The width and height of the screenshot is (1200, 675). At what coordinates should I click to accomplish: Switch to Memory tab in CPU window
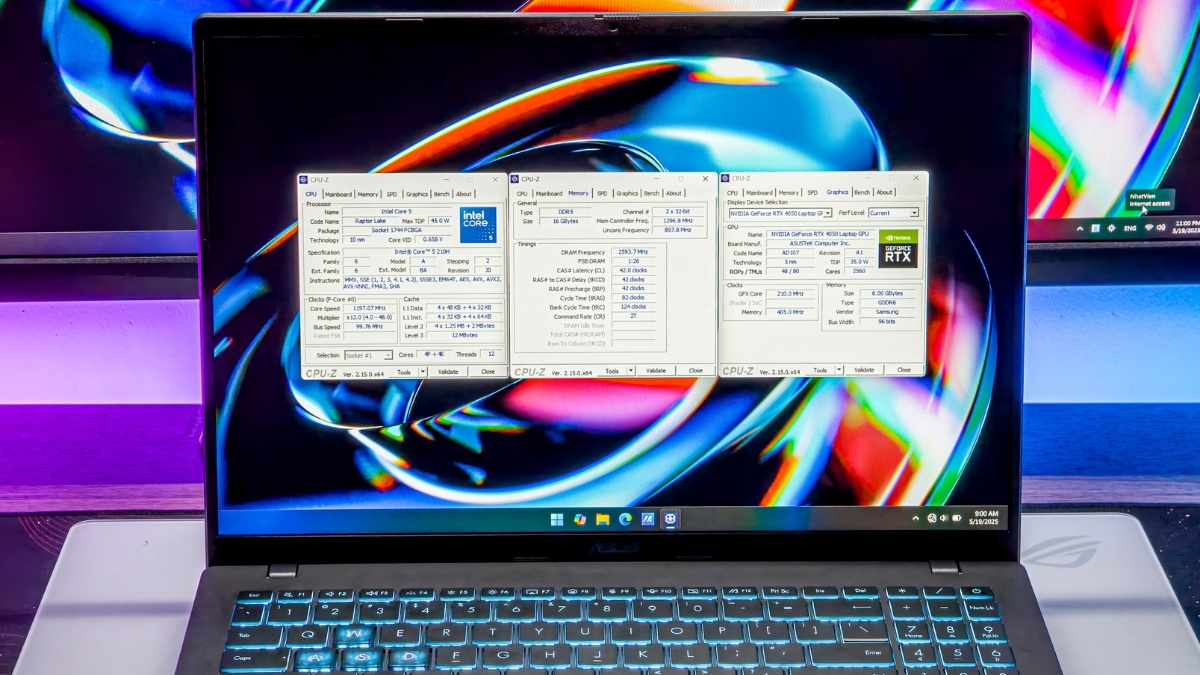tap(368, 194)
